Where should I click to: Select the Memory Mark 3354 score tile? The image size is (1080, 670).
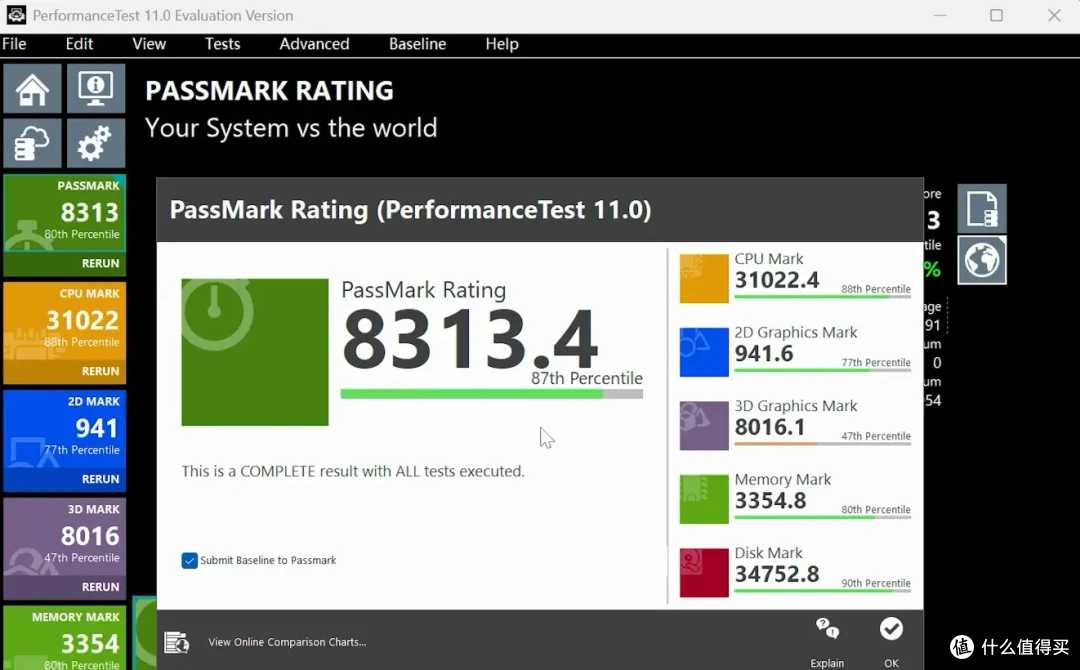(x=65, y=638)
